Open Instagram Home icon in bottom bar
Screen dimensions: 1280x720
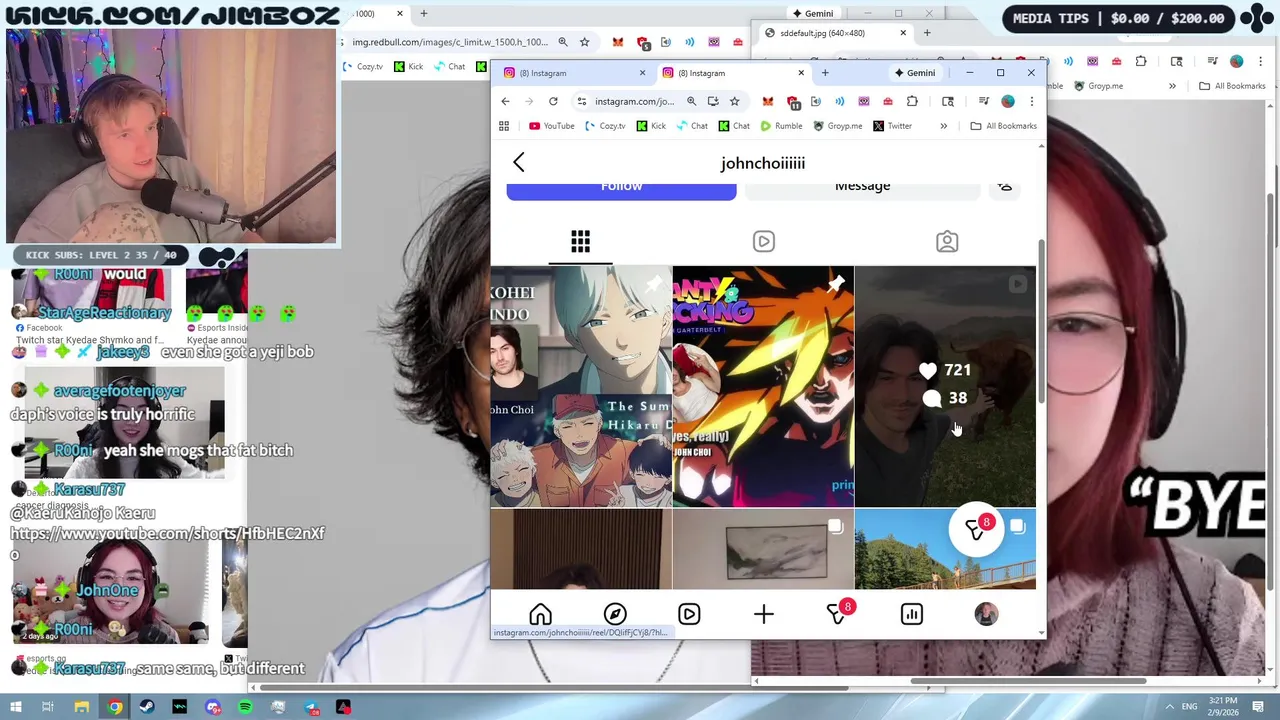coord(540,614)
